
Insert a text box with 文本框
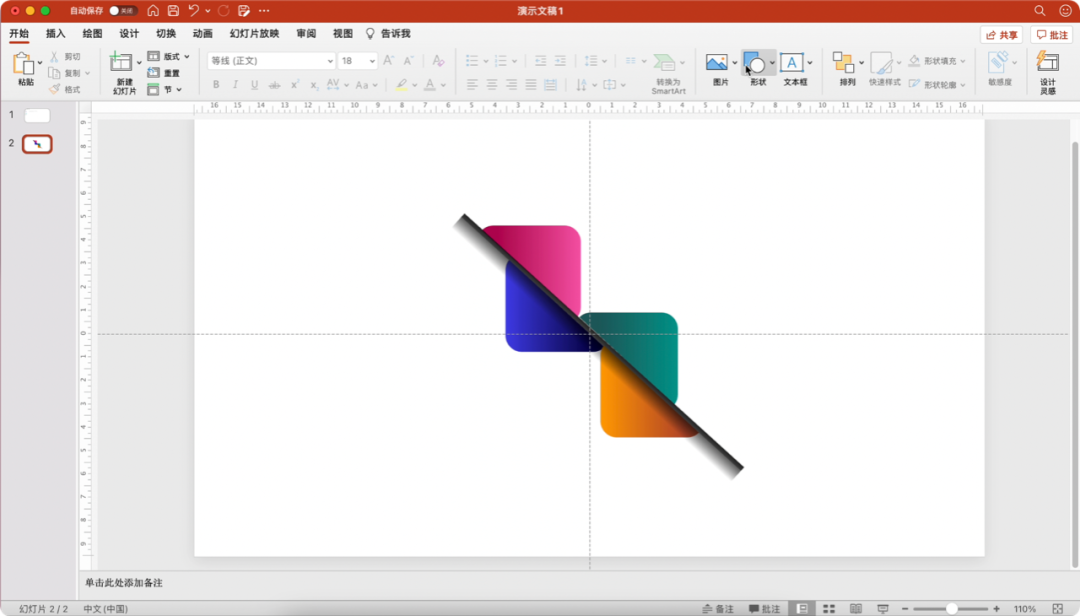pos(792,64)
